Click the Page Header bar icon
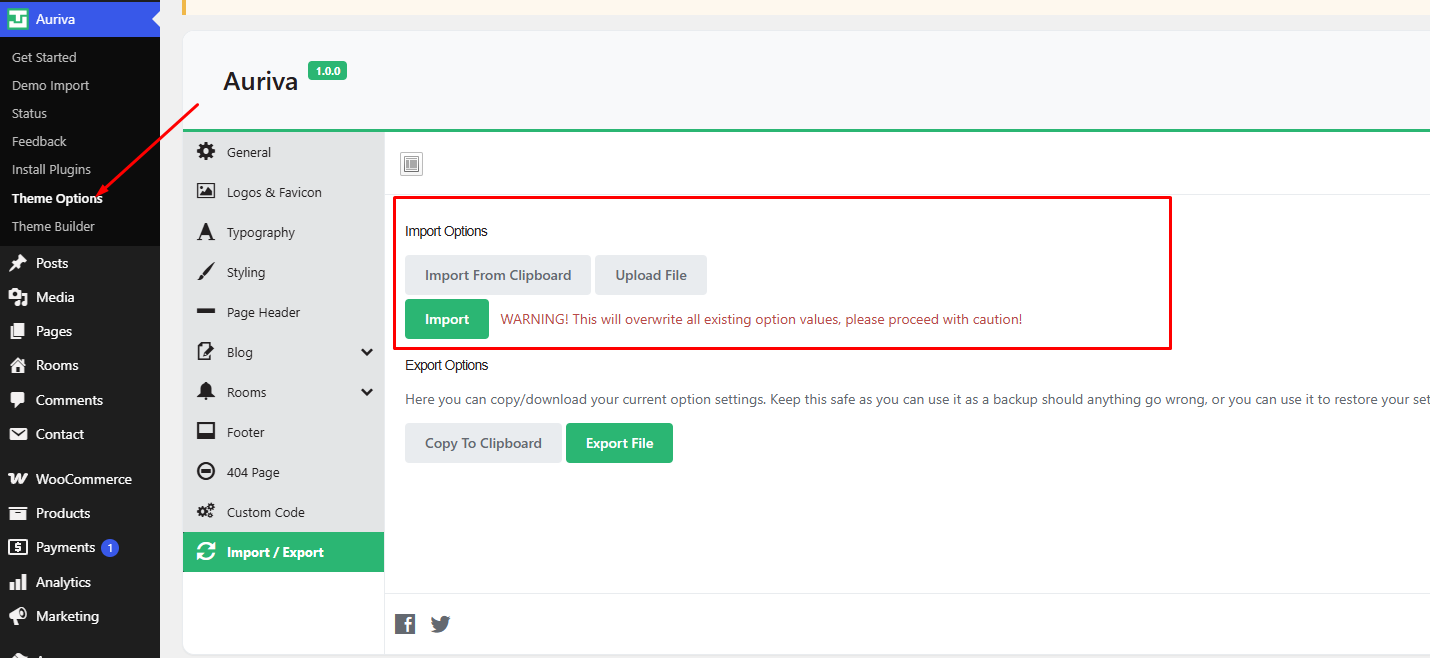Screen dimensions: 1430x658 [x=206, y=312]
